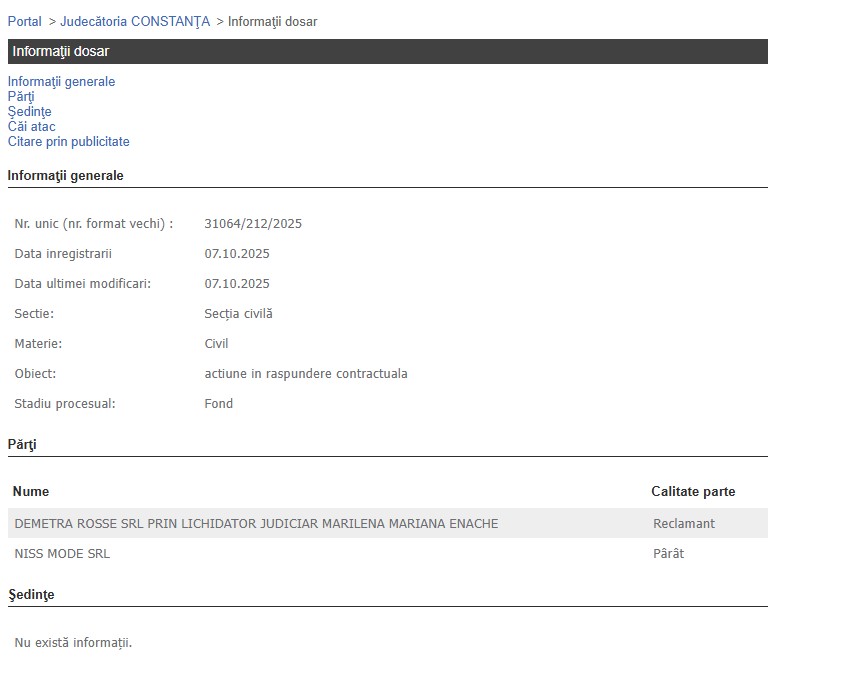The width and height of the screenshot is (844, 673).
Task: Click the Calitate parte column header
Action: click(693, 491)
